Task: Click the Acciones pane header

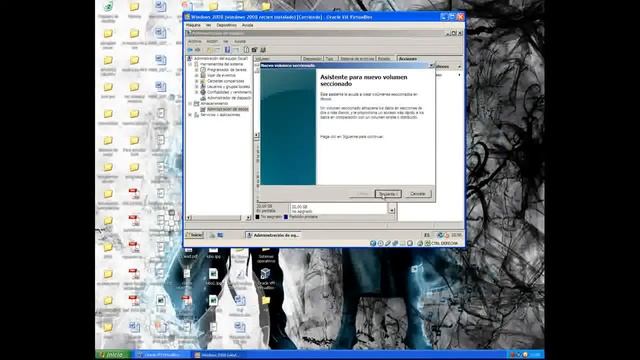Action: pyautogui.click(x=429, y=59)
